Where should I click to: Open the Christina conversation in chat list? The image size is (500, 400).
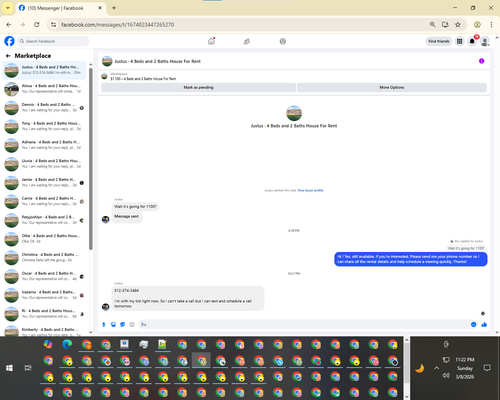pyautogui.click(x=44, y=257)
